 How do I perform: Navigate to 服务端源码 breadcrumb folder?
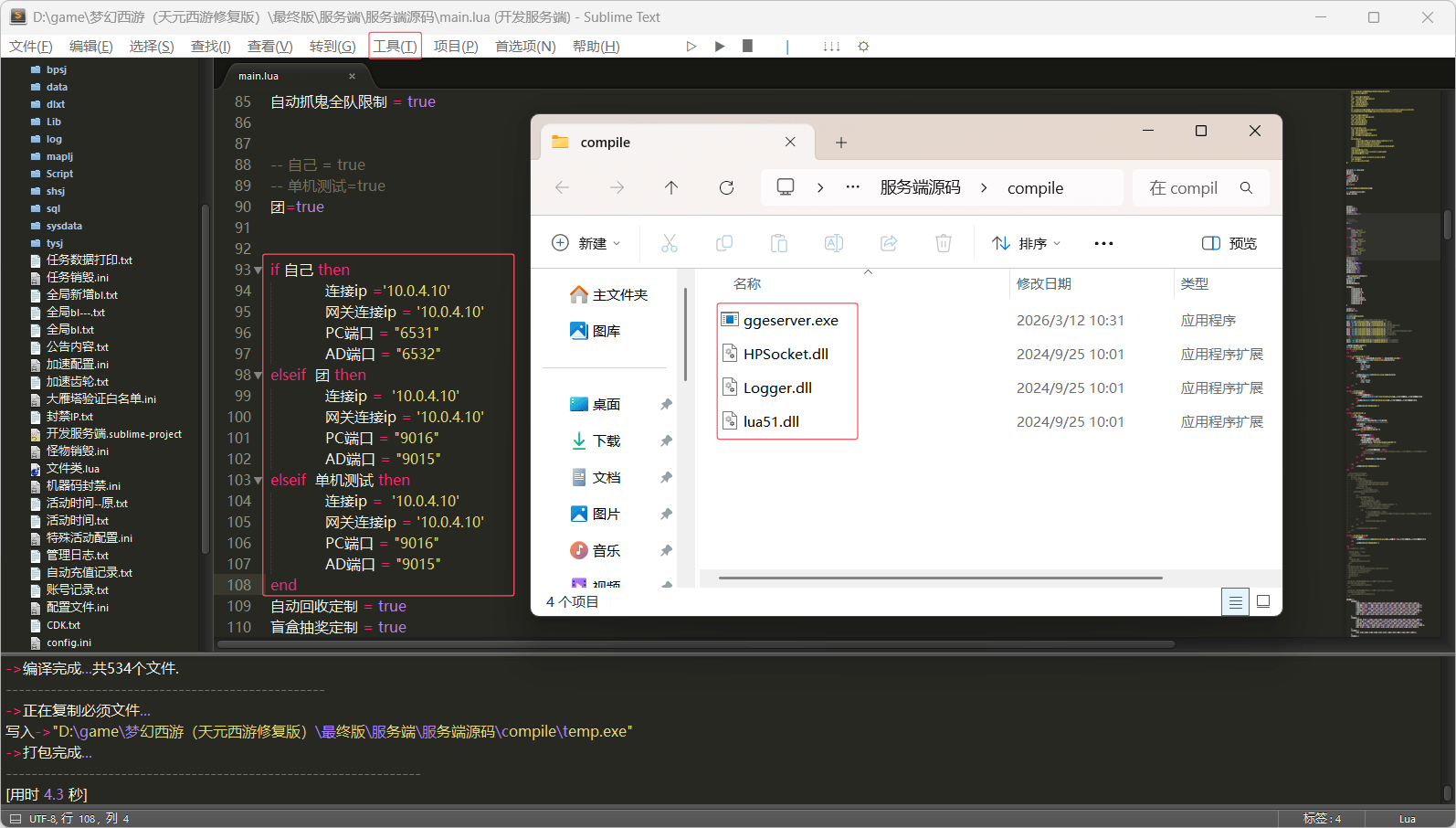click(x=920, y=187)
